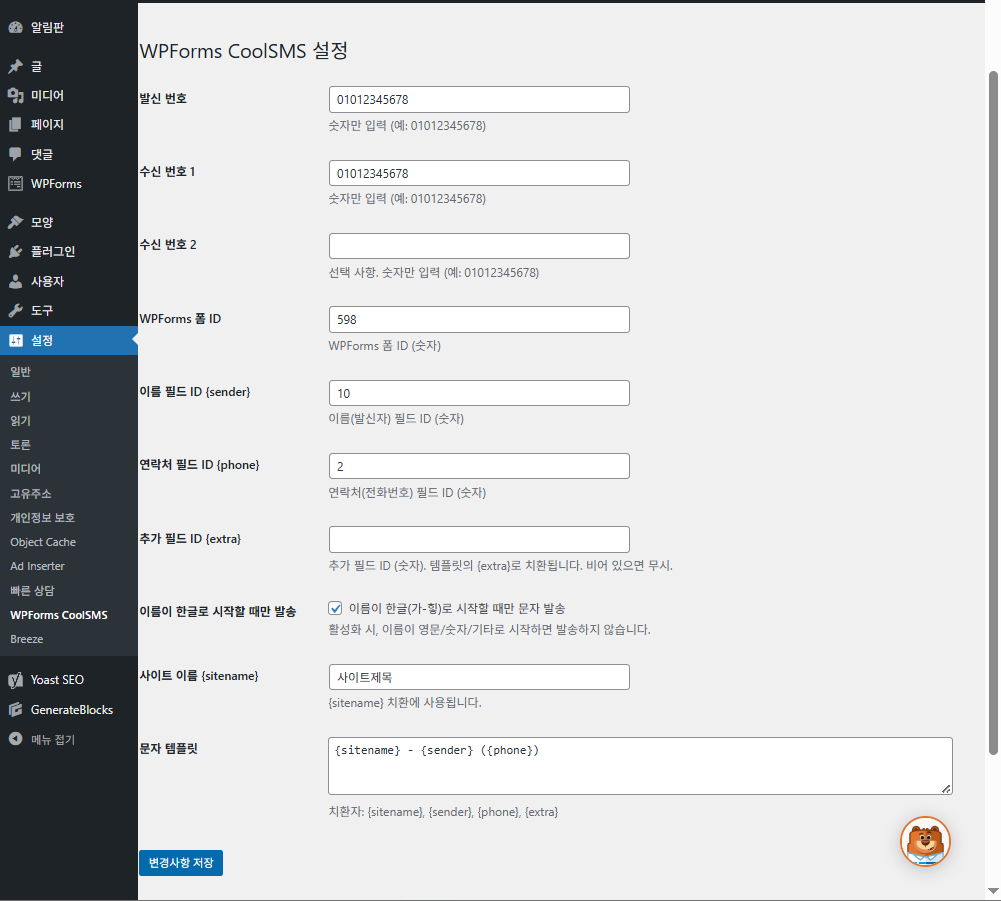Open the GenerateBlocks menu label
1001x901 pixels.
pyautogui.click(x=72, y=709)
